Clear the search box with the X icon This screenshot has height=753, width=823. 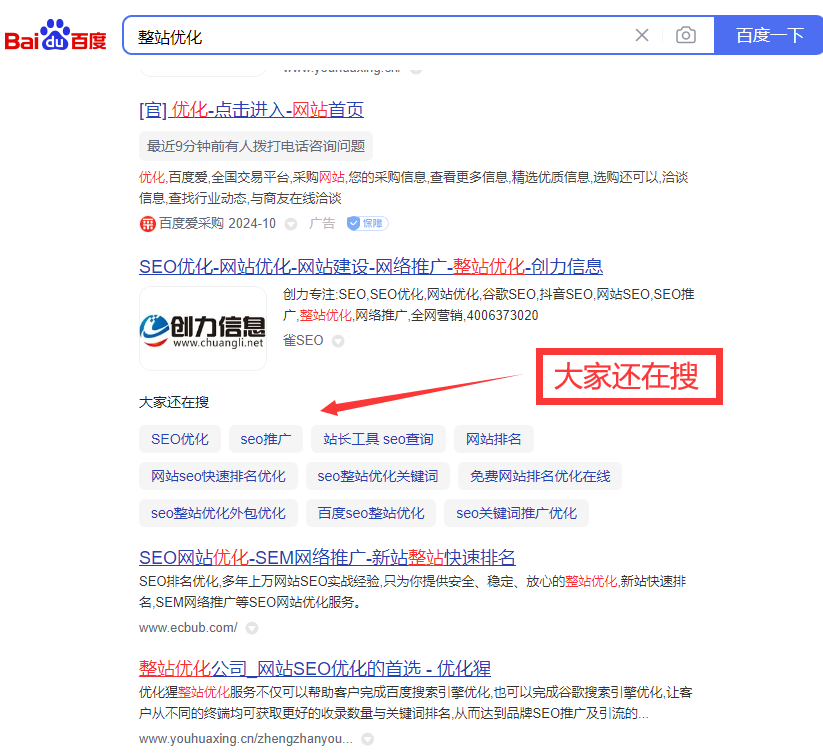tap(641, 35)
